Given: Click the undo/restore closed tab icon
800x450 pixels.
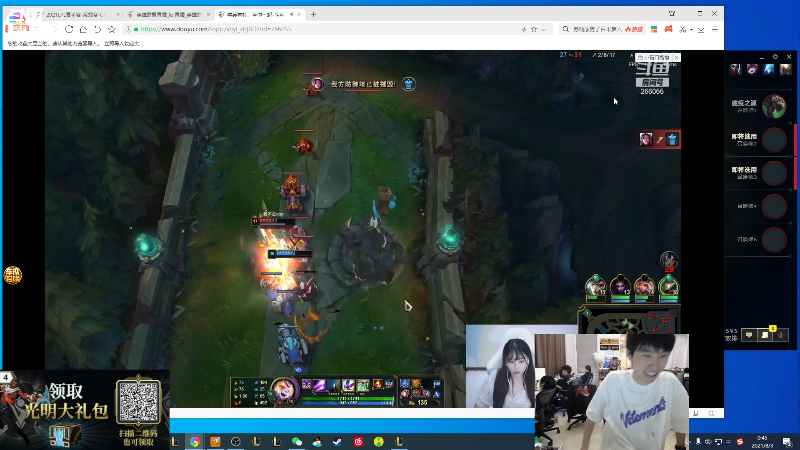Looking at the screenshot, I should (97, 29).
